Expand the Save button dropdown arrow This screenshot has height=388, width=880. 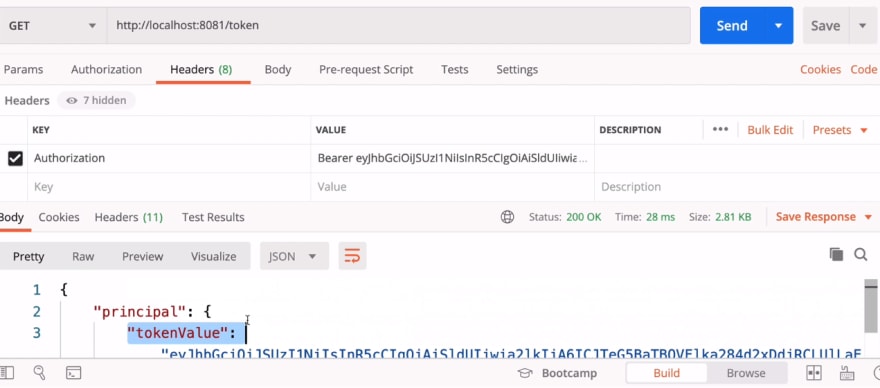[x=862, y=26]
